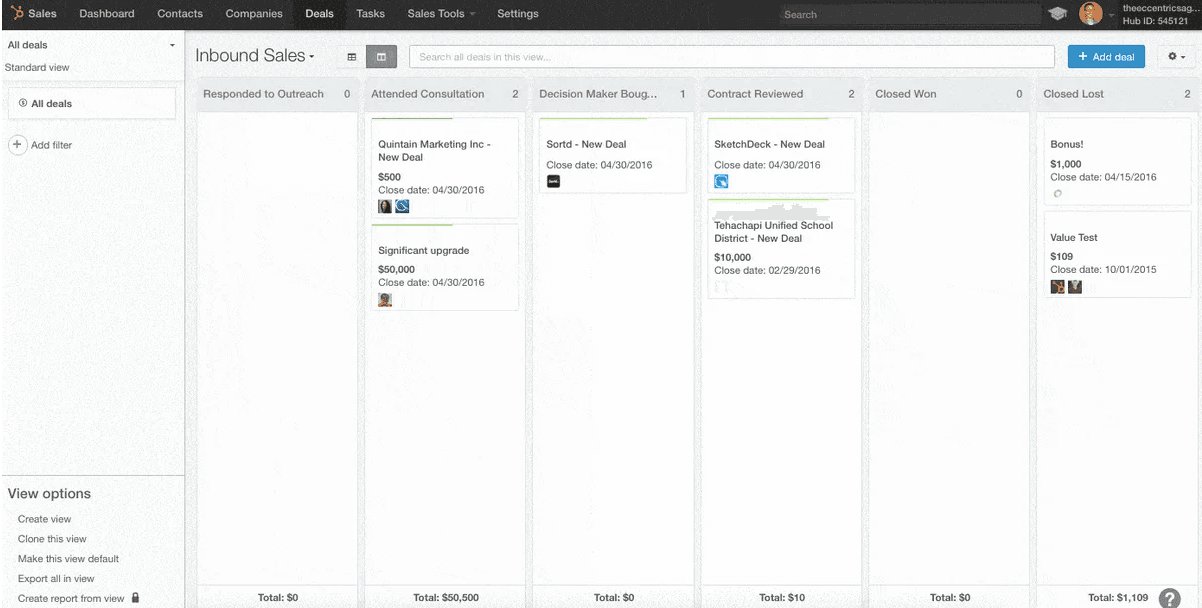The width and height of the screenshot is (1202, 608).
Task: Open HubSpot Academy via graduation cap icon
Action: 1060,14
